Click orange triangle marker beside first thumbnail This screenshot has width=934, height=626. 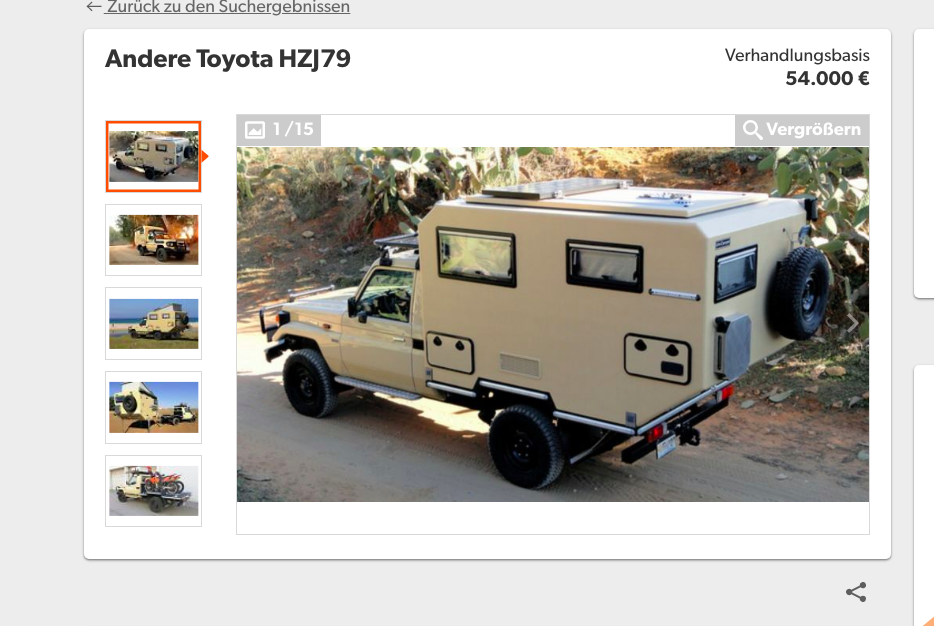point(205,157)
